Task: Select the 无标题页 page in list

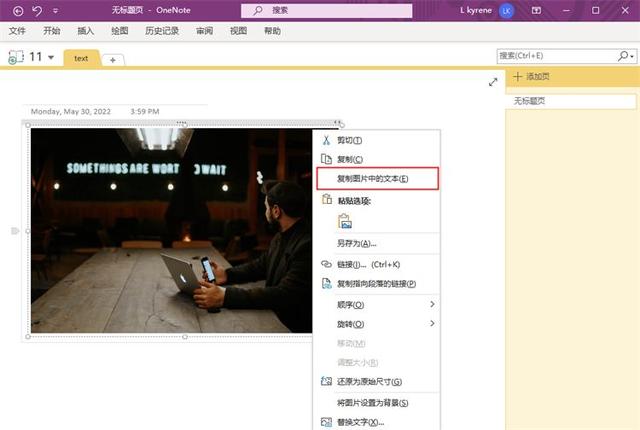Action: 571,101
